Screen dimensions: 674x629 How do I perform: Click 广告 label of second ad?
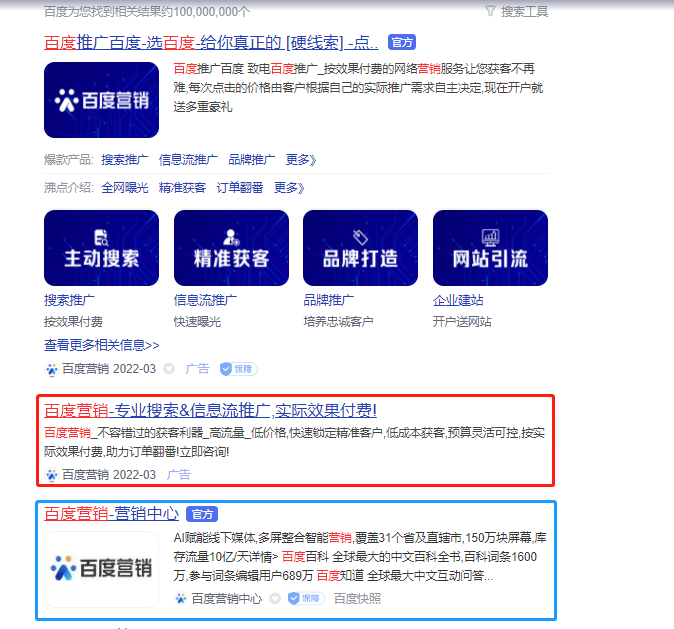[178, 475]
